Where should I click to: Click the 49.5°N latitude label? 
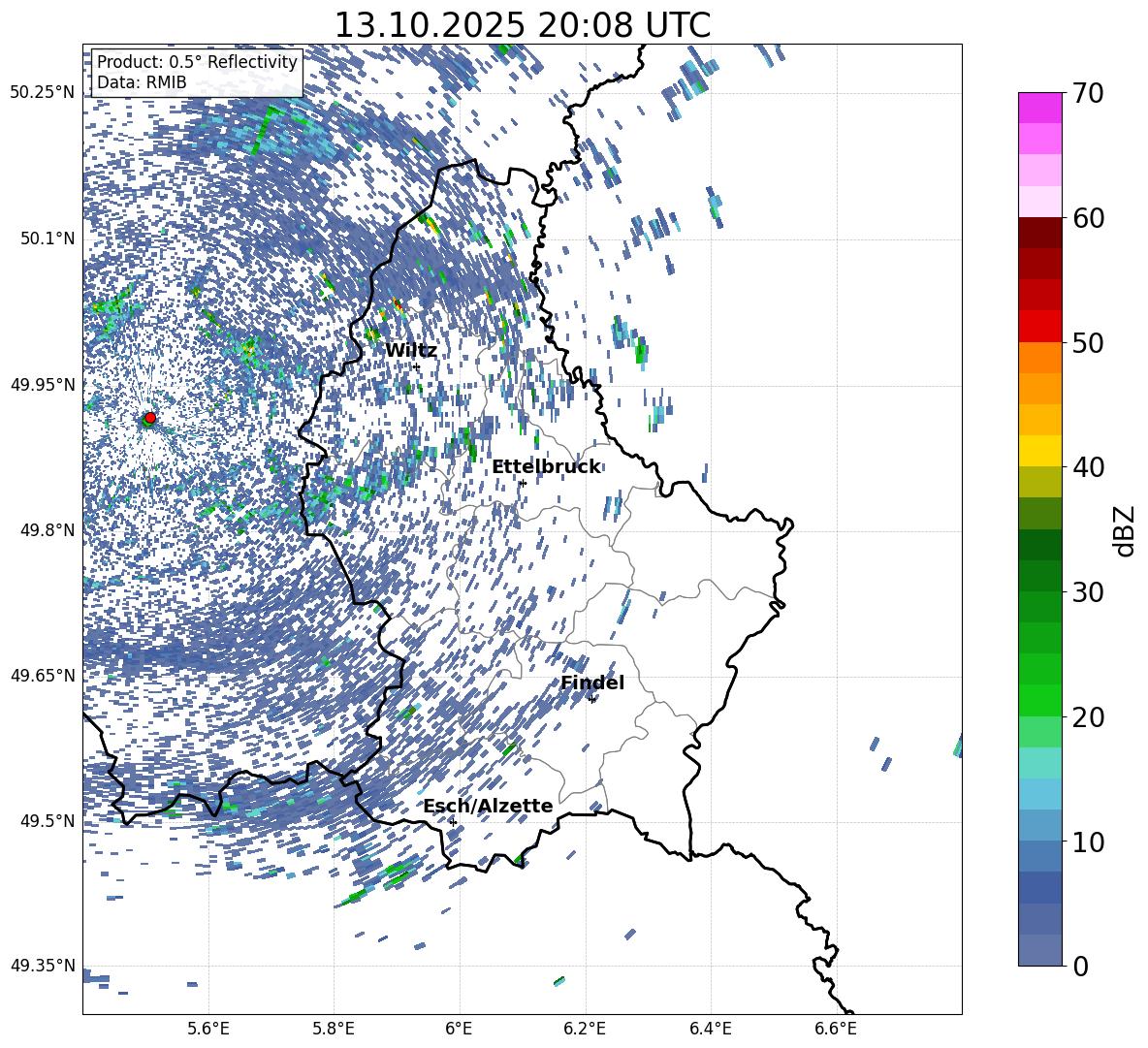(x=47, y=820)
